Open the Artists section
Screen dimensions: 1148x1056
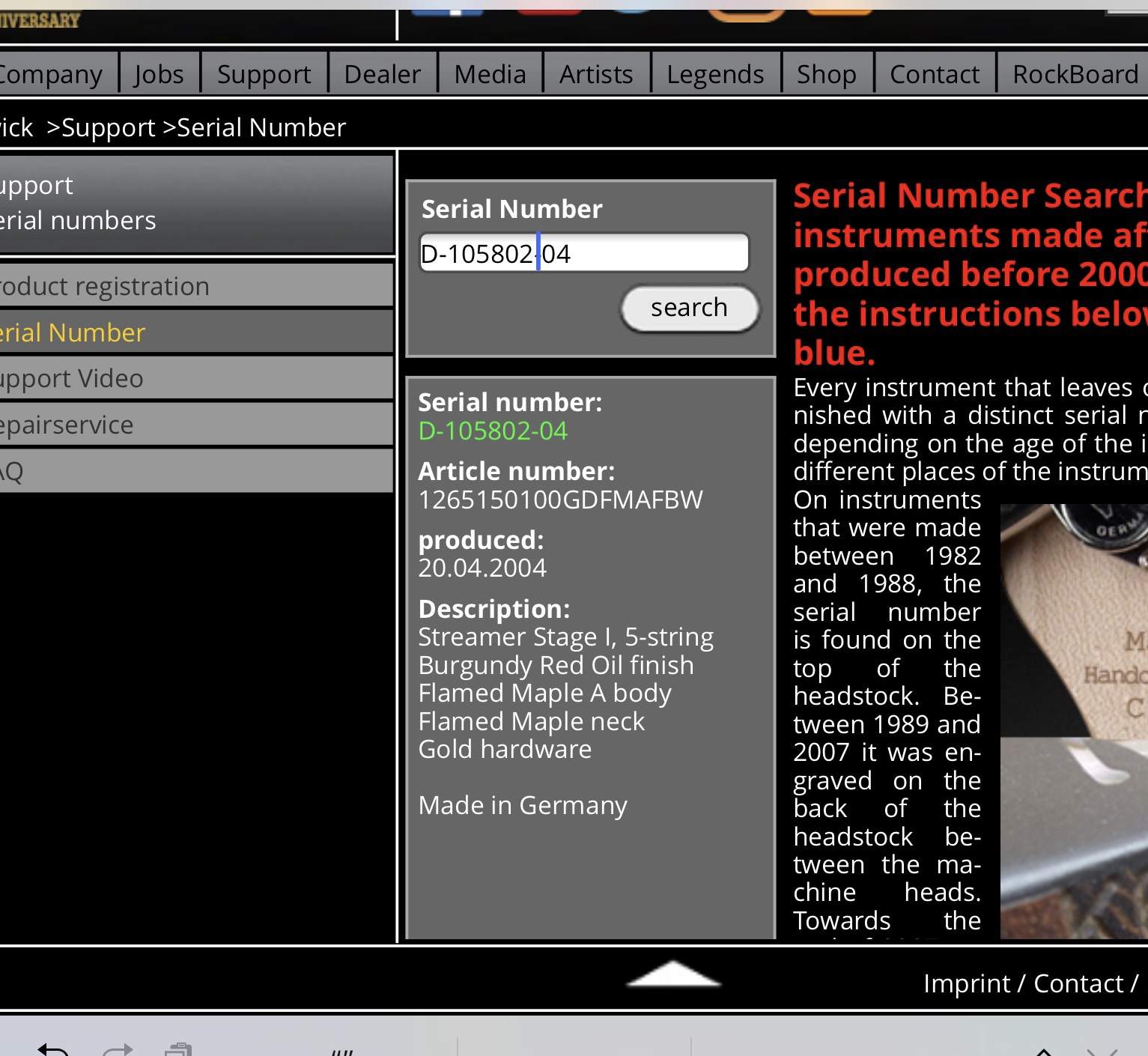(x=596, y=74)
